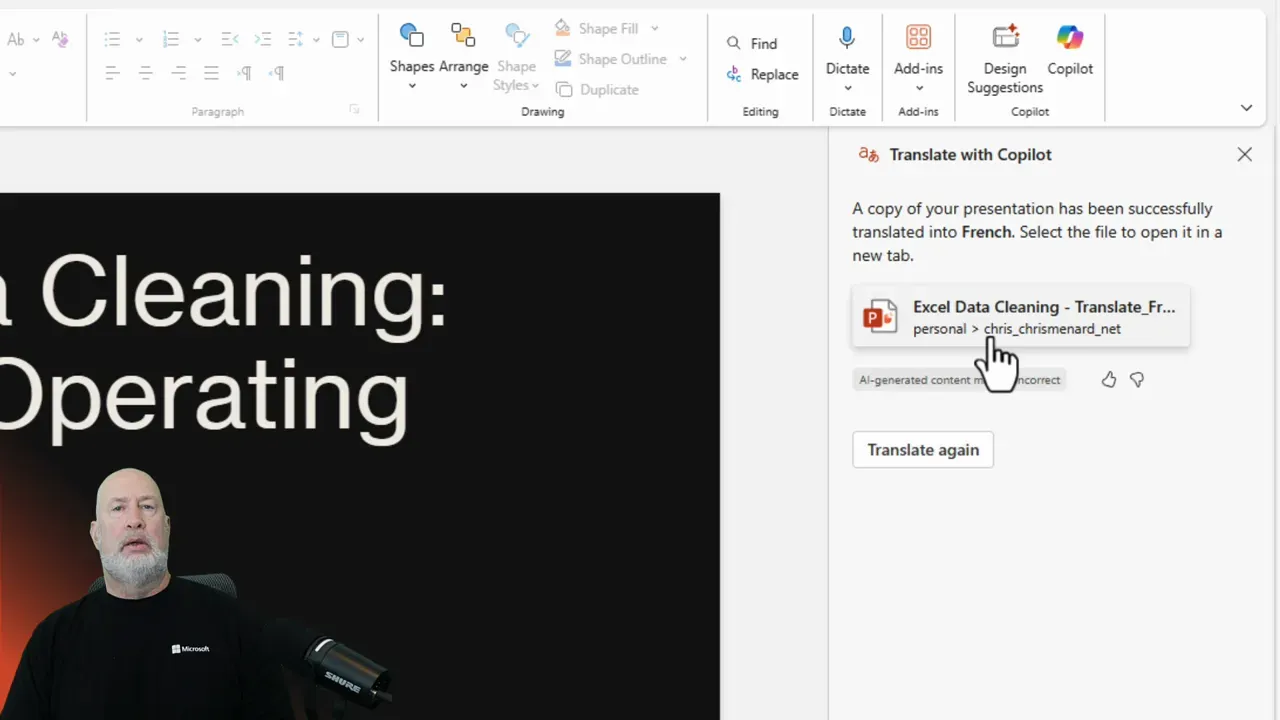Open the Add-ins gallery icon
Viewport: 1280px width, 720px height.
[x=918, y=37]
